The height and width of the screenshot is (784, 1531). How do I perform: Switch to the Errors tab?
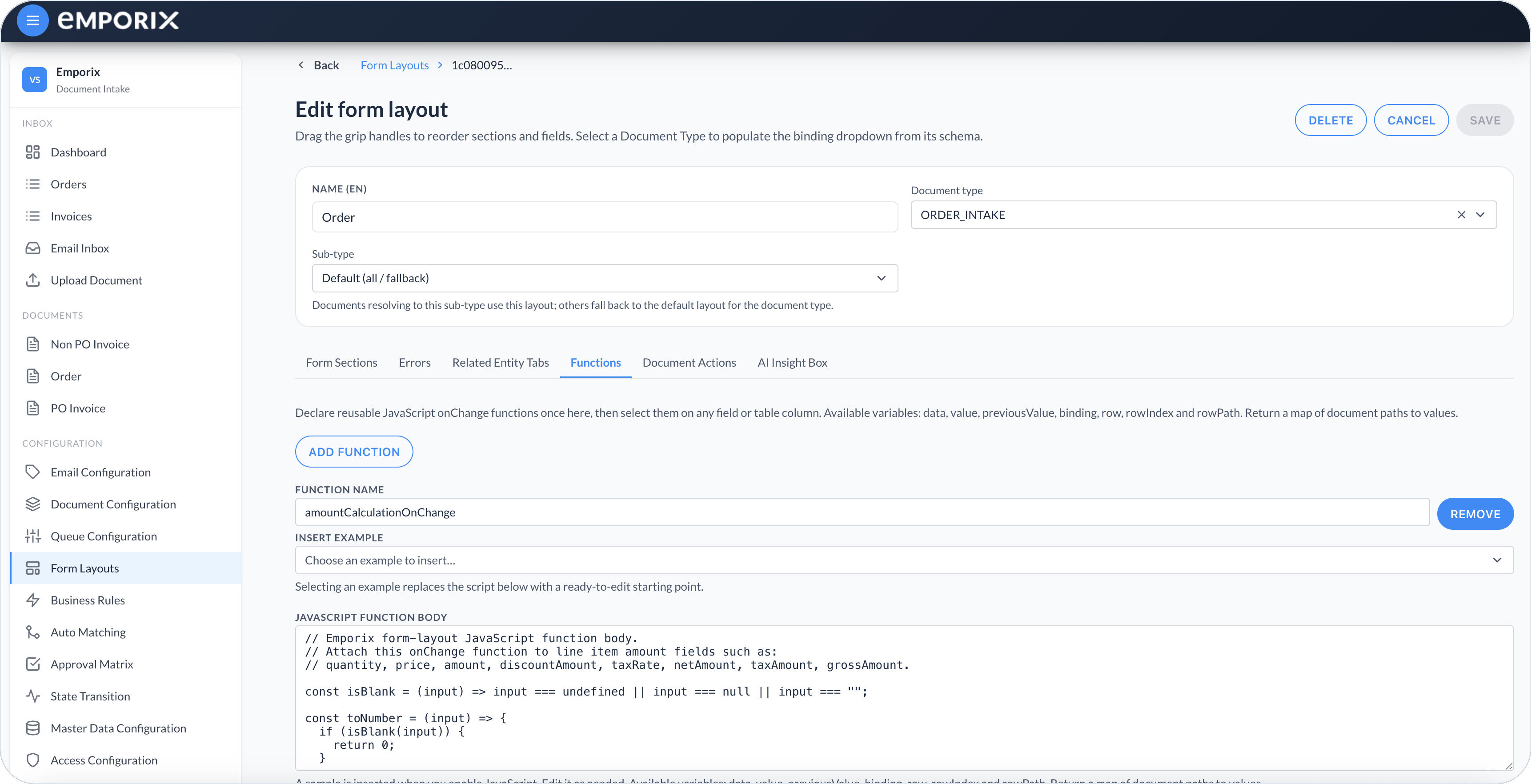click(414, 363)
